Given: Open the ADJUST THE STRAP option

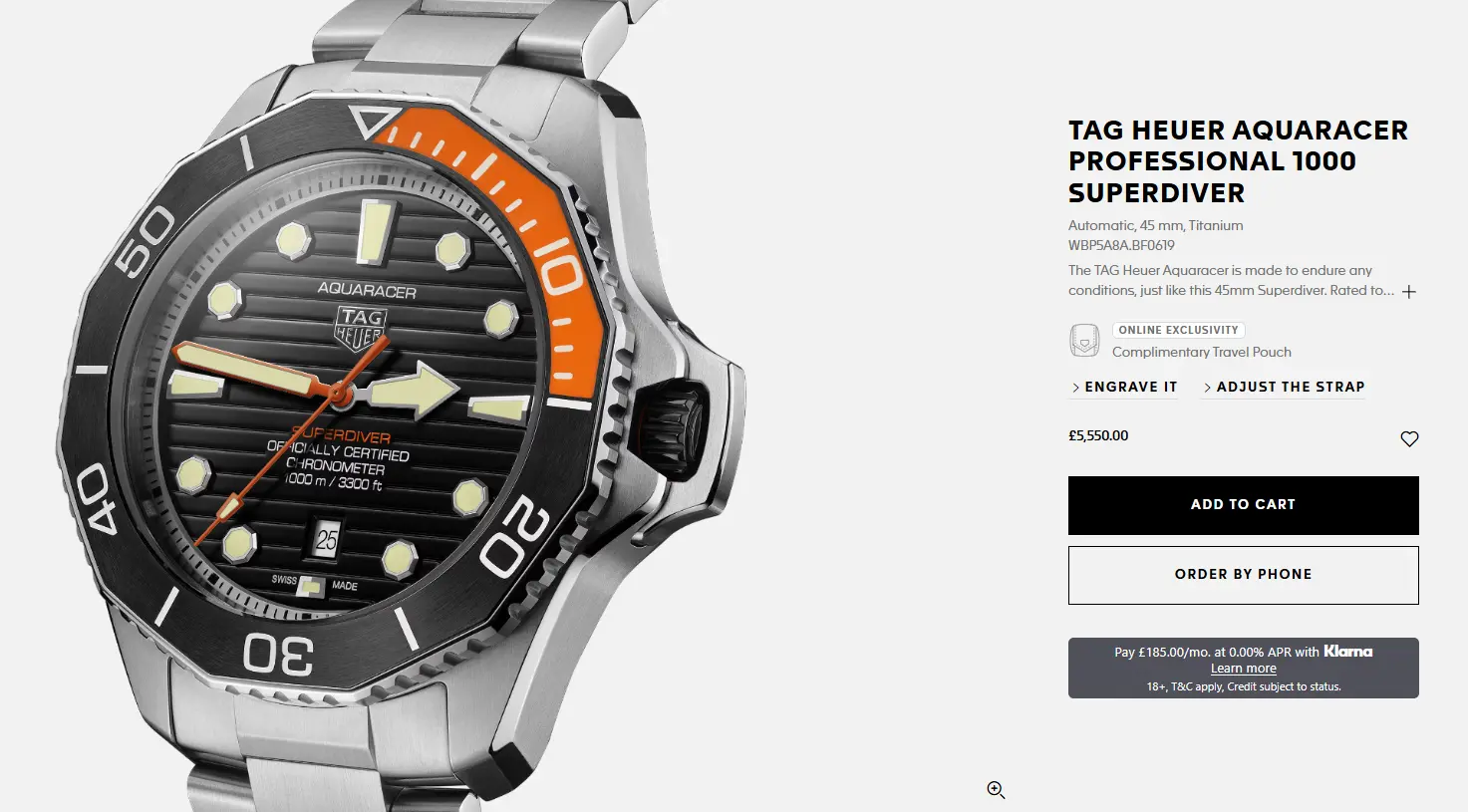Looking at the screenshot, I should click(x=1284, y=387).
